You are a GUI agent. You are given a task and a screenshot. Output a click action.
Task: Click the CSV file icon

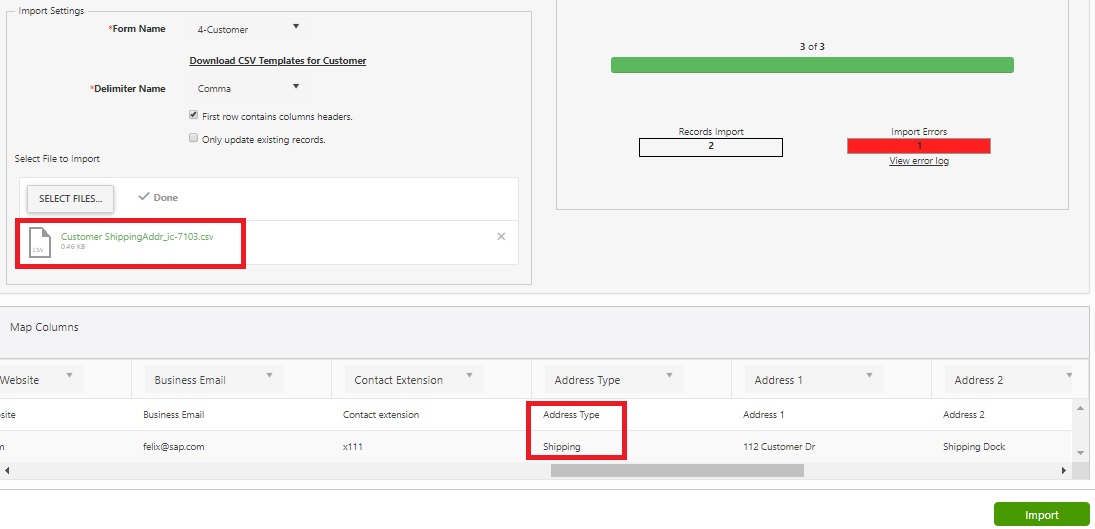[39, 242]
